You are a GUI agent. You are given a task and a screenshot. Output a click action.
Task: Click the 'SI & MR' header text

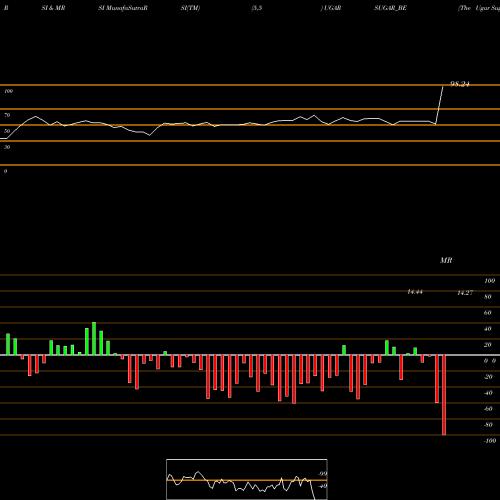pos(53,8)
